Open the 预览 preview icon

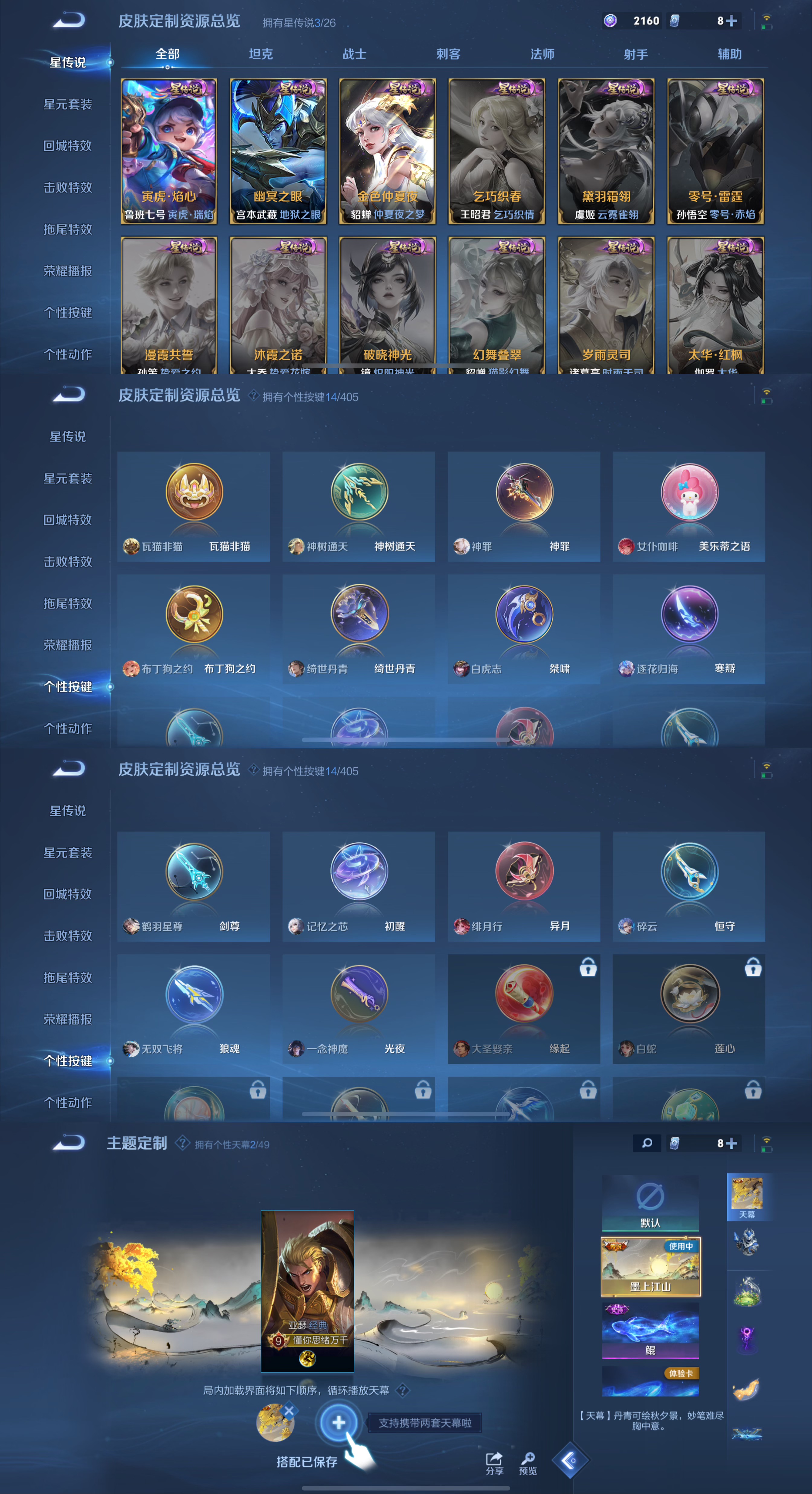pos(528,1463)
